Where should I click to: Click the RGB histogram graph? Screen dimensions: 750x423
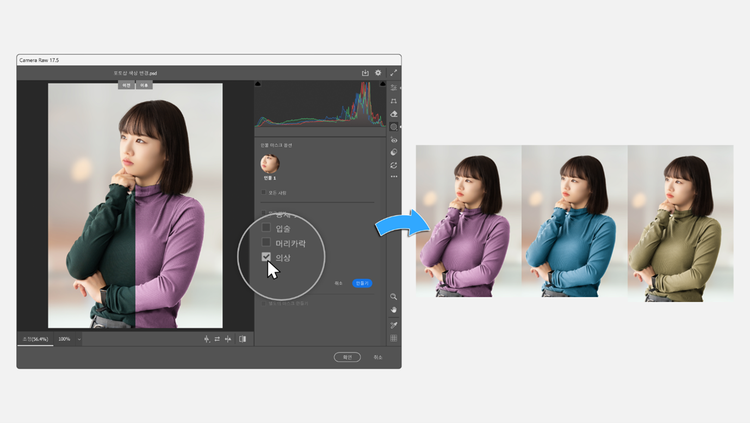320,104
